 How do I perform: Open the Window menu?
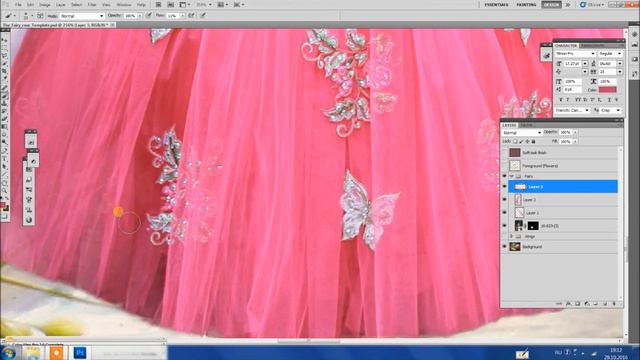124,5
